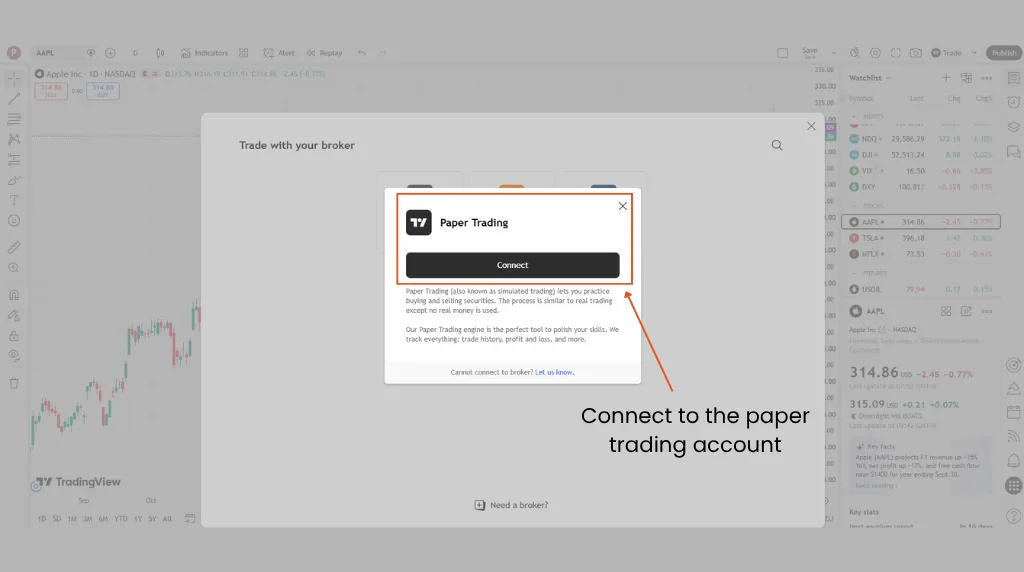Open the quick search icon in the toolbar

pos(855,53)
